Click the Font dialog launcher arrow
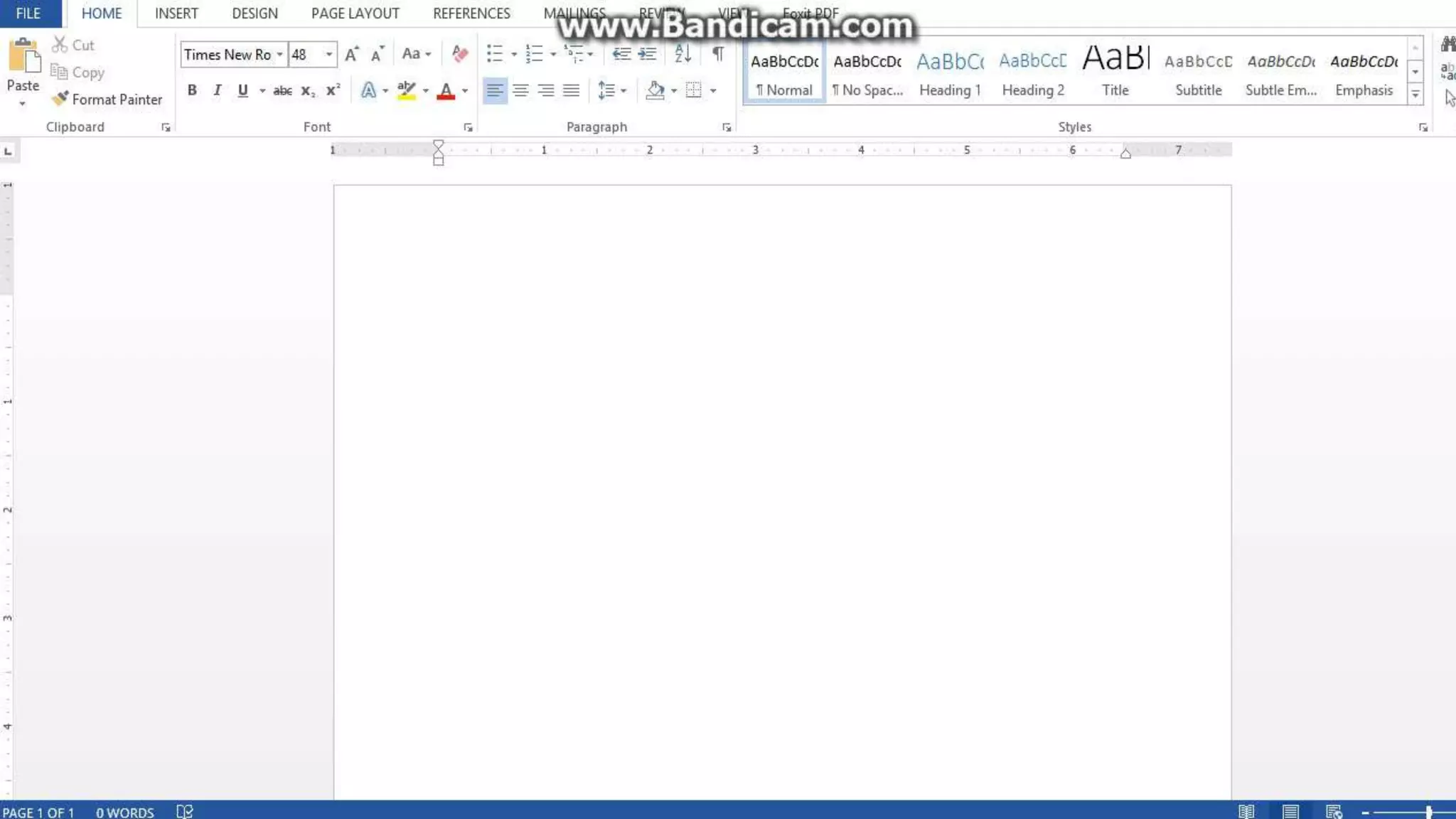The width and height of the screenshot is (1456, 819). [468, 127]
